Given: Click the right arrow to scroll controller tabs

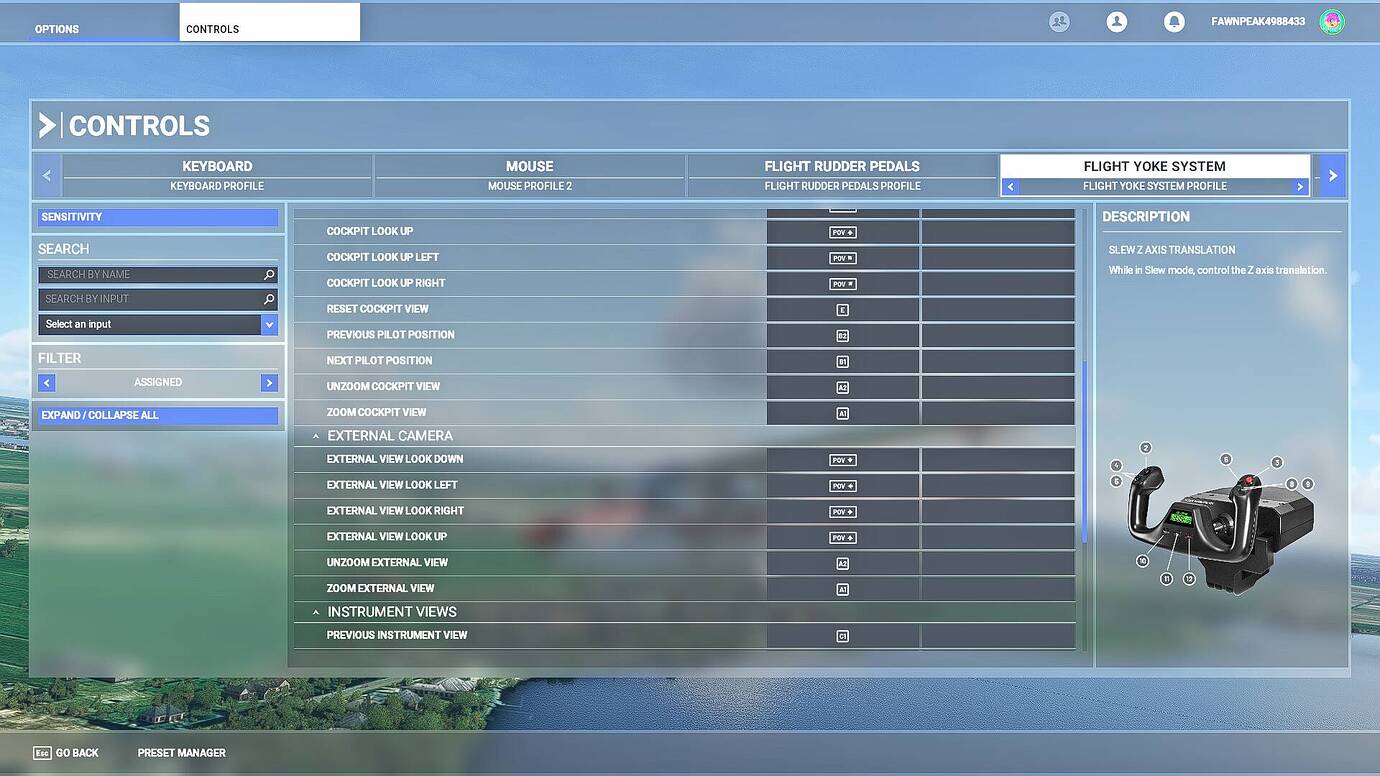Looking at the screenshot, I should [1333, 175].
